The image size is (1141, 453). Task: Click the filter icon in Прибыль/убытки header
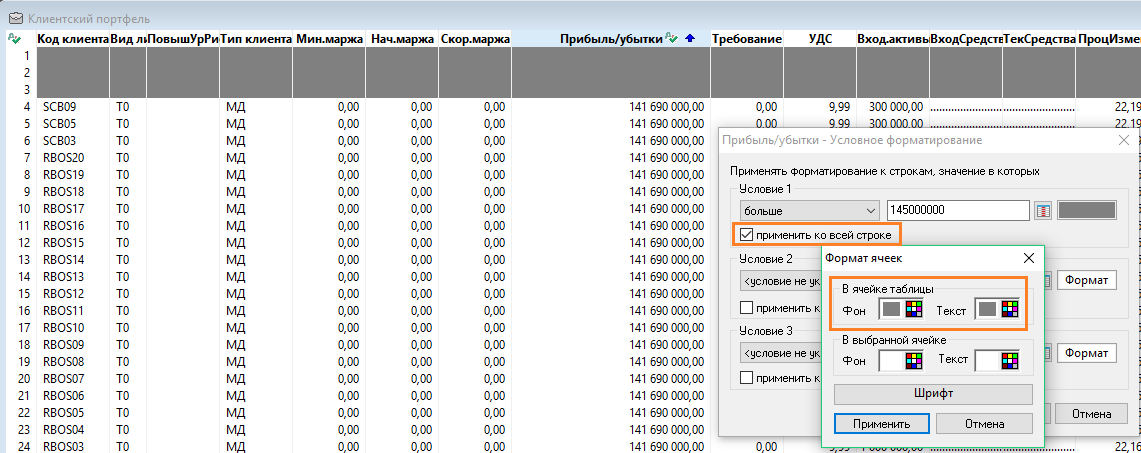tap(672, 39)
